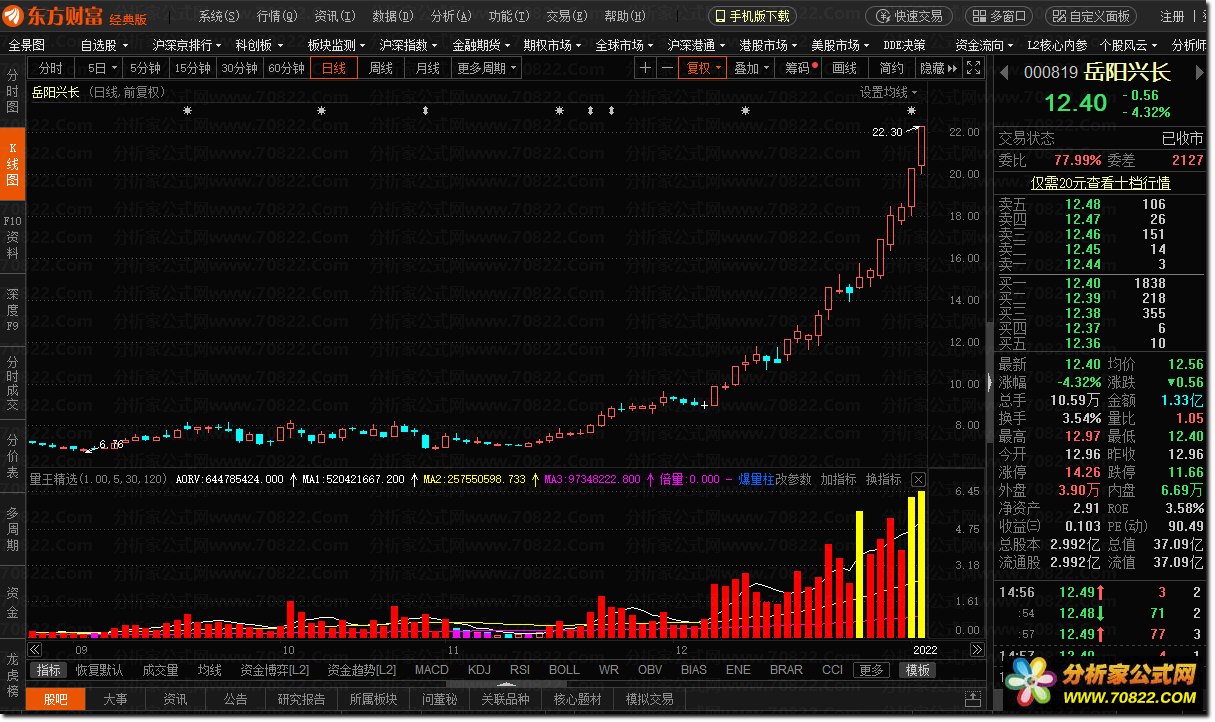Open the 自定义面板 custom panel
Viewport: 1215px width, 722px height.
tap(1091, 16)
